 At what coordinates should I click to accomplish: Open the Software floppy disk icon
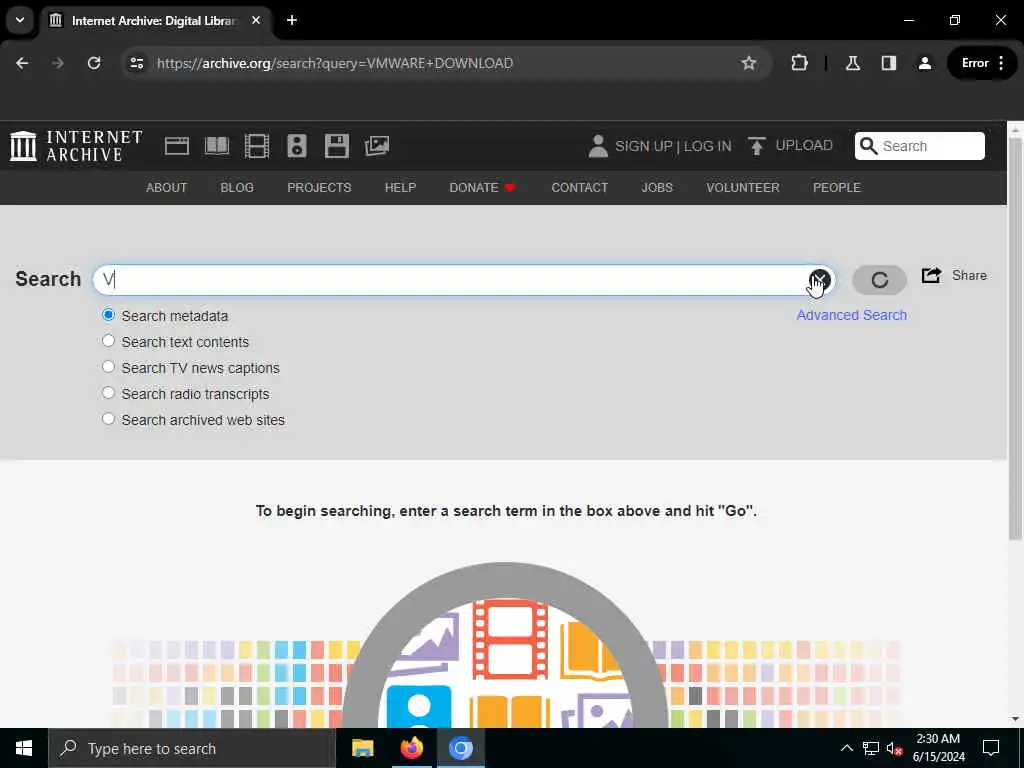pos(337,146)
